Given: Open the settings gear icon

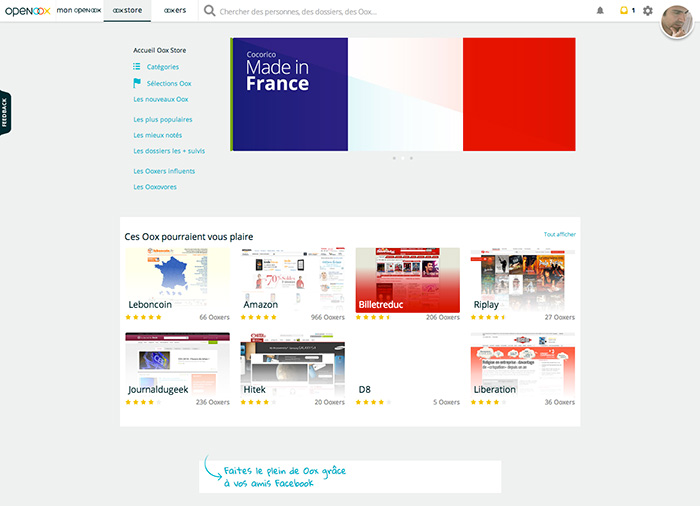Looking at the screenshot, I should [x=648, y=11].
